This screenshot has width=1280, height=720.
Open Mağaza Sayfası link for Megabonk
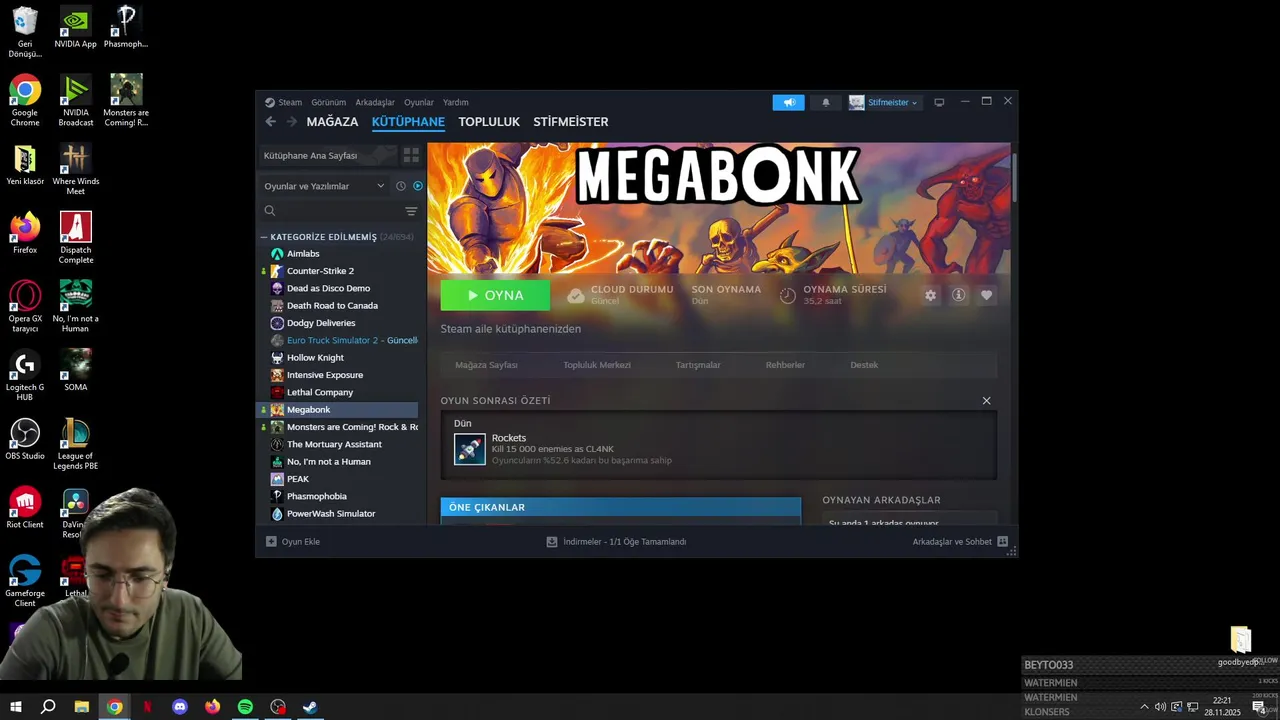tap(486, 365)
